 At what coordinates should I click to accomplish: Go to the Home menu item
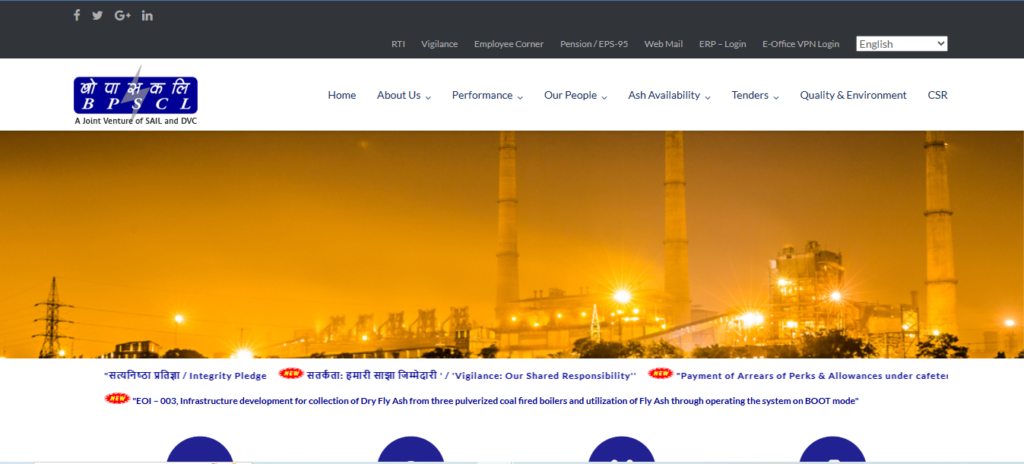pos(342,95)
